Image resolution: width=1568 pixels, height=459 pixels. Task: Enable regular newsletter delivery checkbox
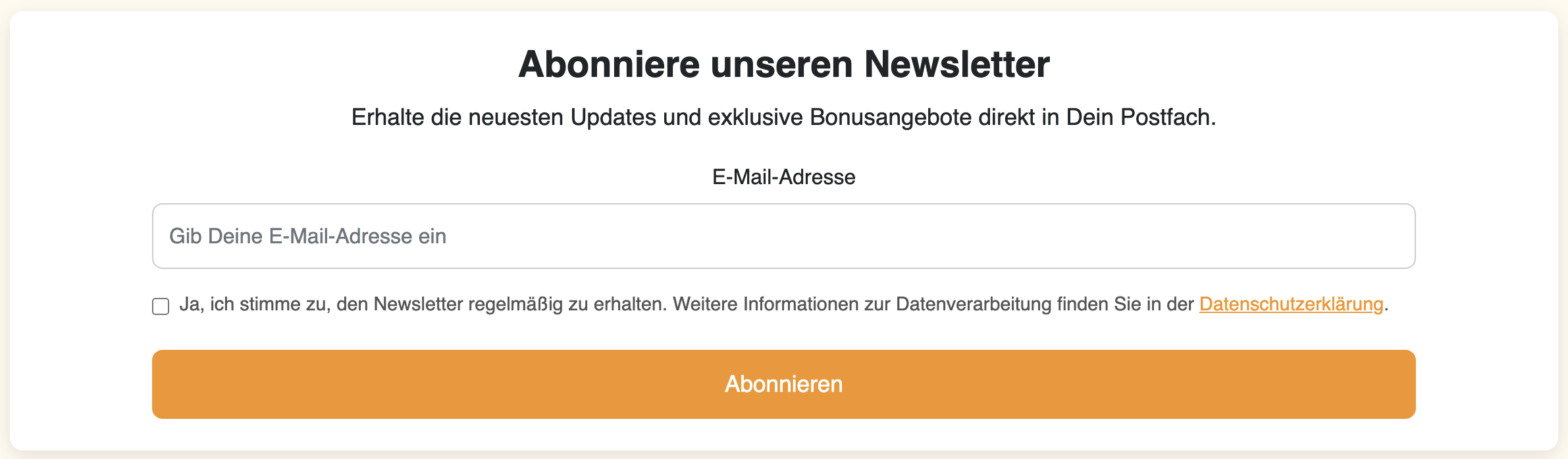[x=161, y=306]
